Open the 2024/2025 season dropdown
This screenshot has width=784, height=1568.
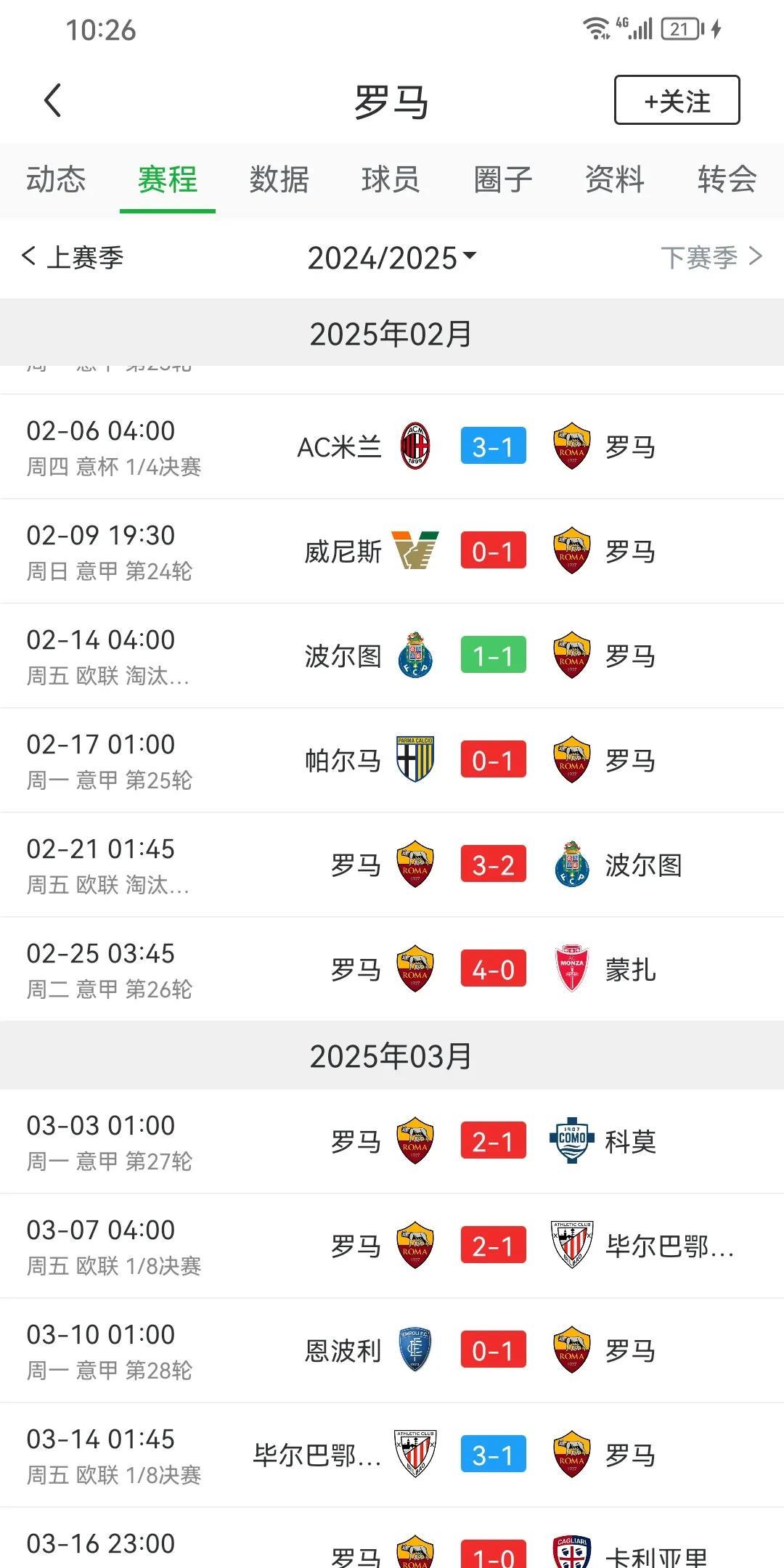[391, 258]
